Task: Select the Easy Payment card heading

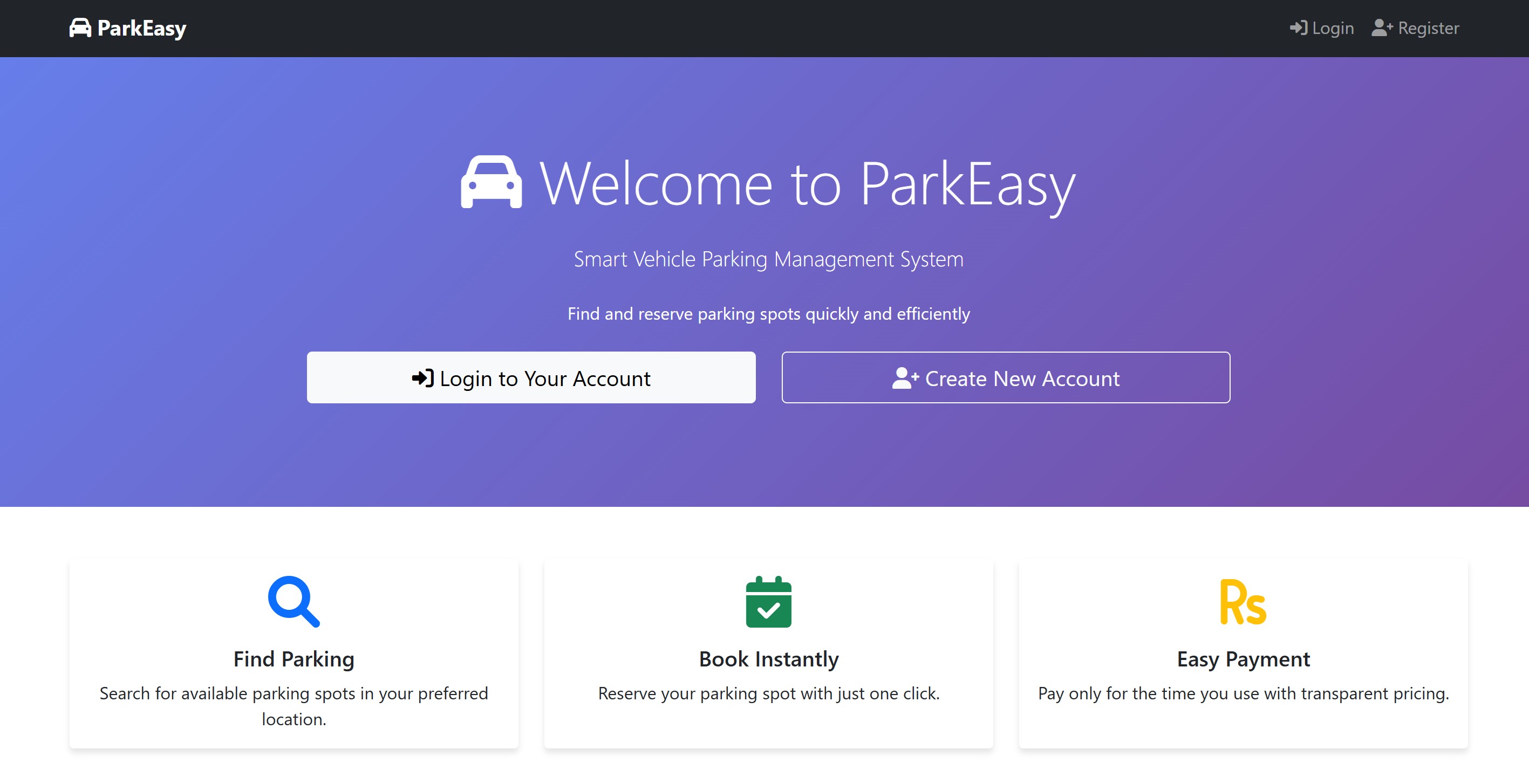Action: point(1243,659)
